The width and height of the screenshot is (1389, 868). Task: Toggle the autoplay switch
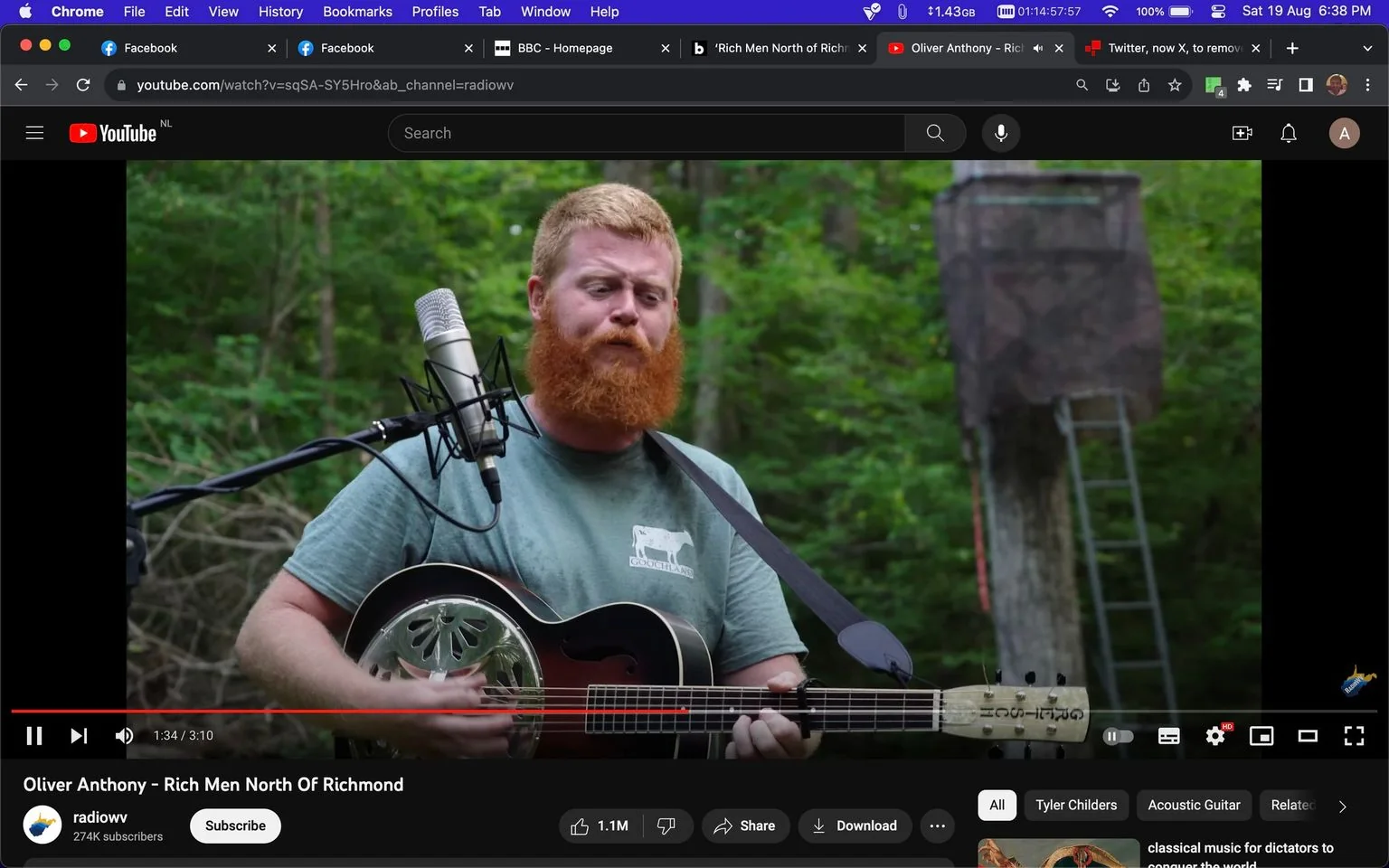pyautogui.click(x=1119, y=736)
